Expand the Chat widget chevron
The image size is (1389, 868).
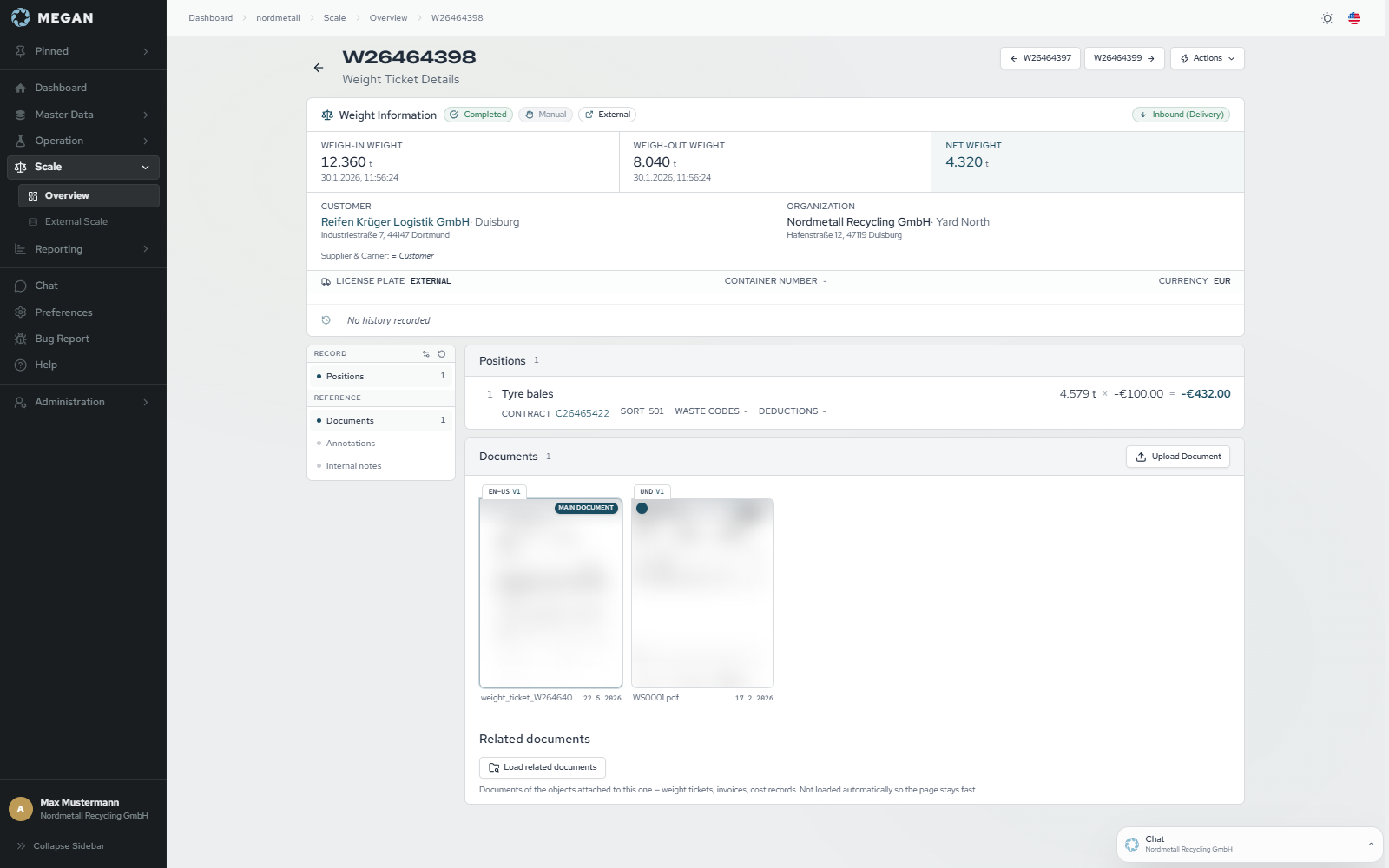point(1371,844)
